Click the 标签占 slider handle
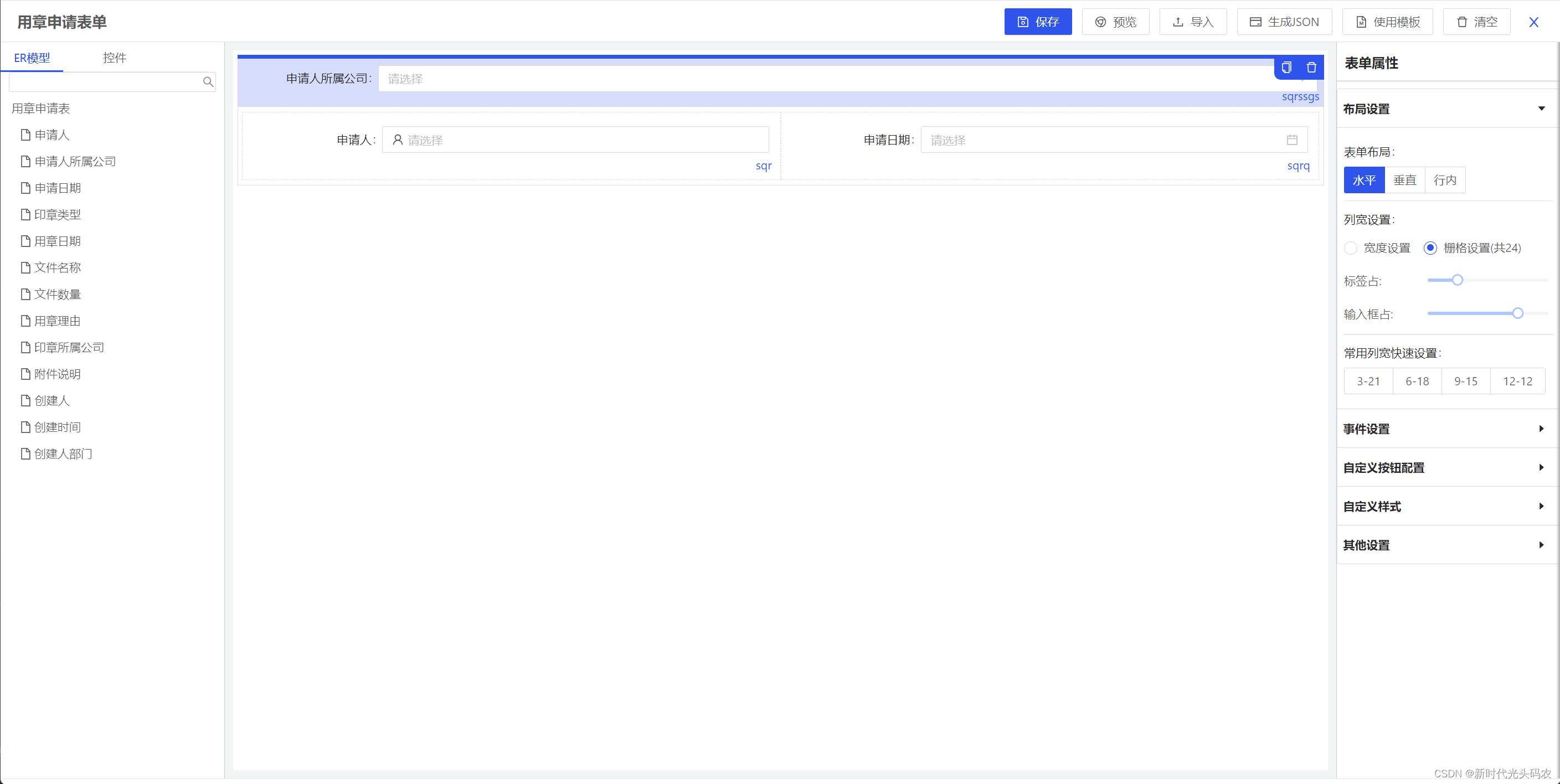This screenshot has width=1560, height=784. (1457, 280)
